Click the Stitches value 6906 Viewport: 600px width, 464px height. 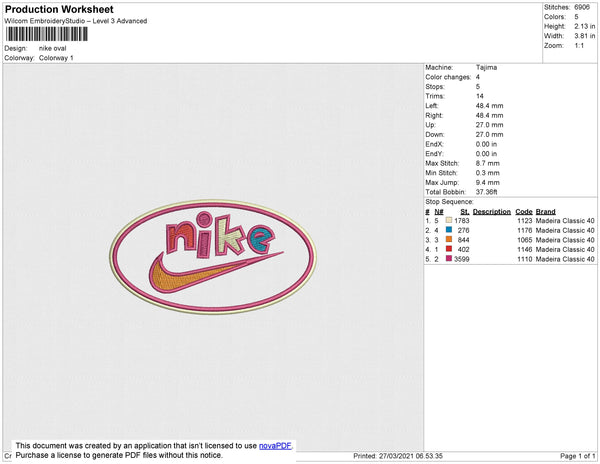(x=582, y=7)
